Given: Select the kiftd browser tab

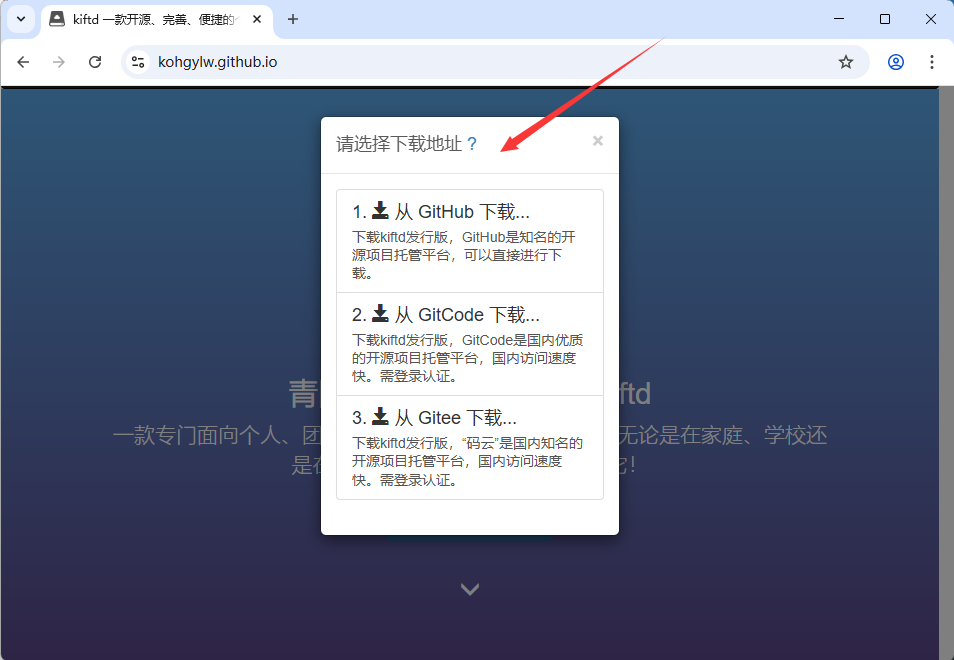Looking at the screenshot, I should click(157, 19).
